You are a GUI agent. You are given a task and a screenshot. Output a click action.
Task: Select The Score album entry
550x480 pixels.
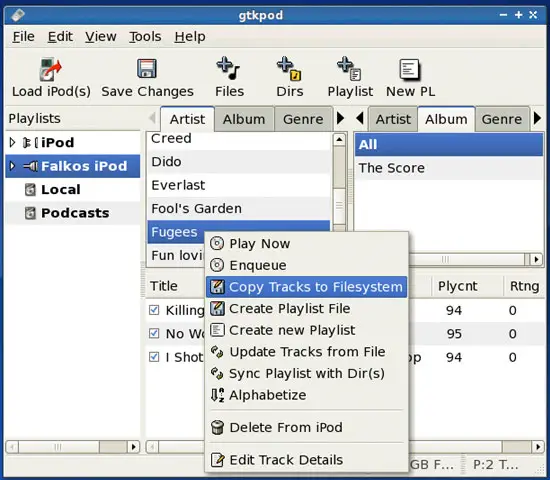pos(449,168)
